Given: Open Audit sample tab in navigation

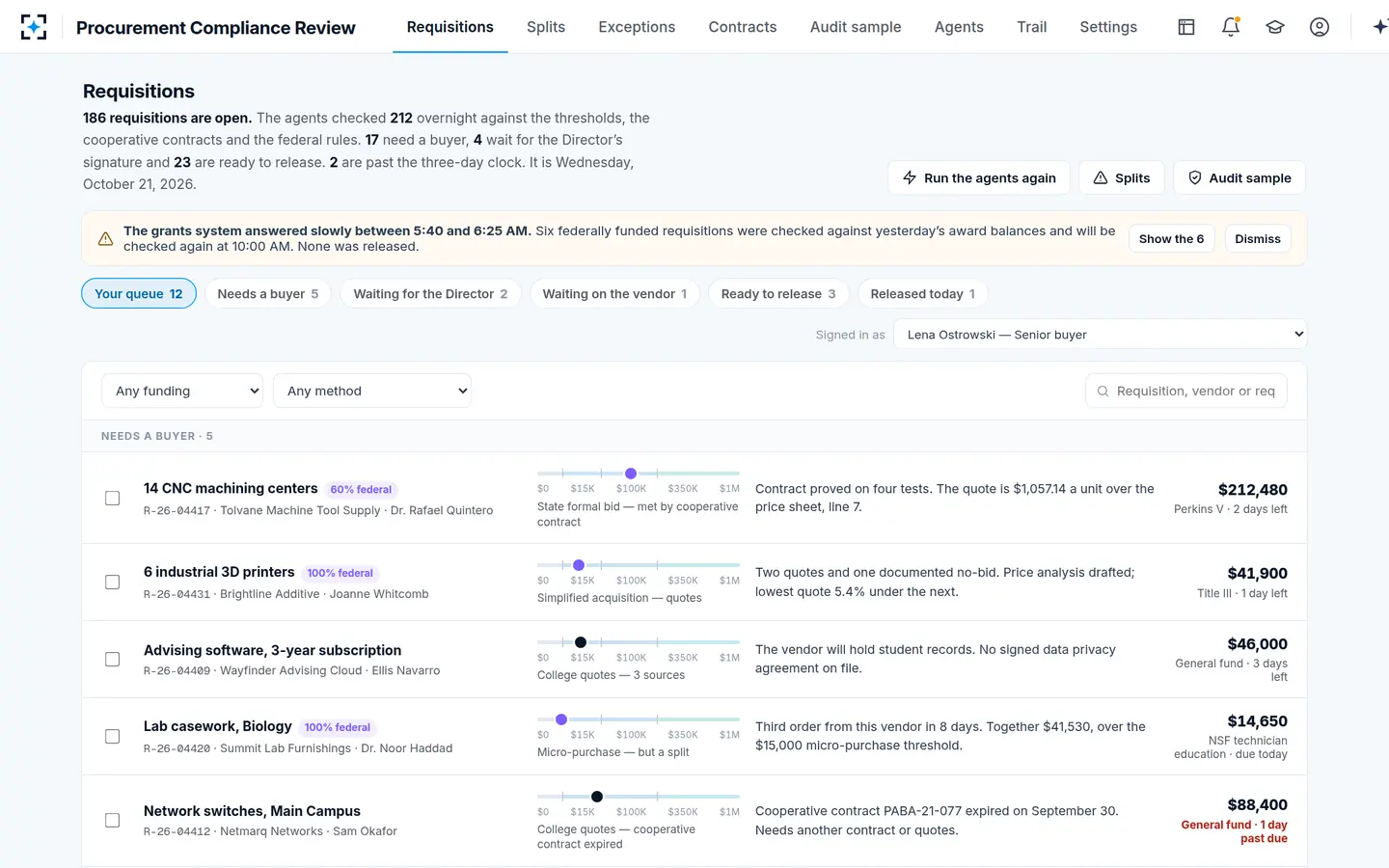Looking at the screenshot, I should coord(856,27).
